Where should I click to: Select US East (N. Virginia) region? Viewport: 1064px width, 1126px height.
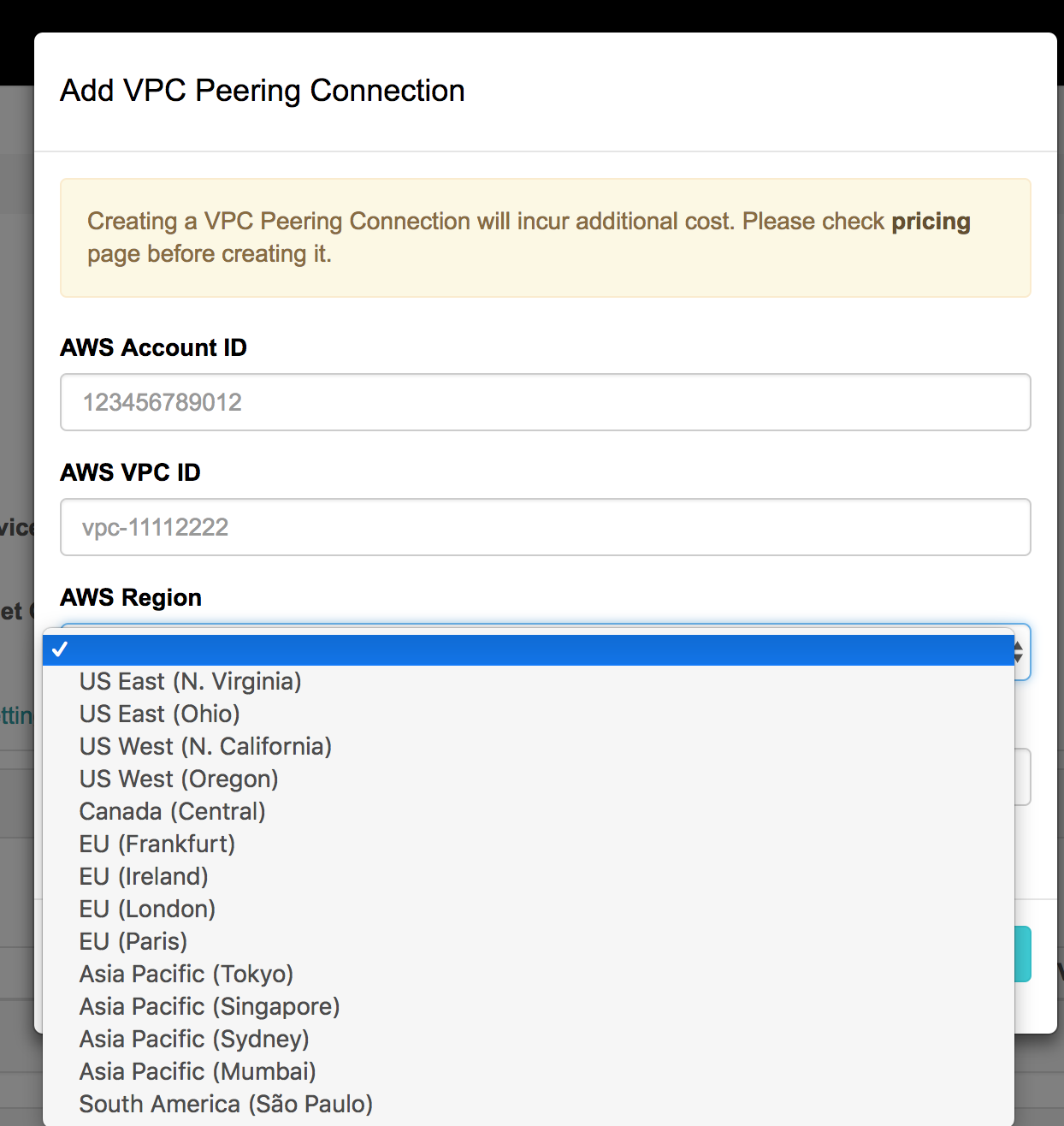529,682
